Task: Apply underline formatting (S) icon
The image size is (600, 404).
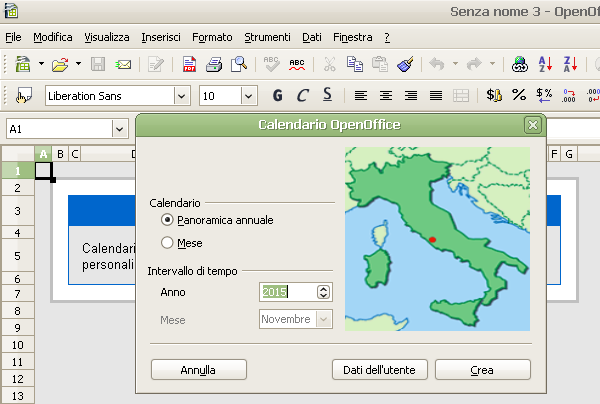Action: coord(327,96)
